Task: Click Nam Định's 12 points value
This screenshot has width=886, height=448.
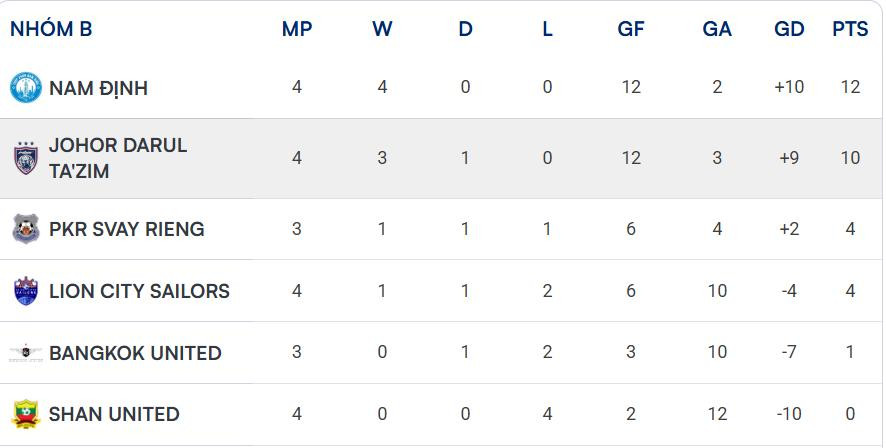Action: pos(850,88)
